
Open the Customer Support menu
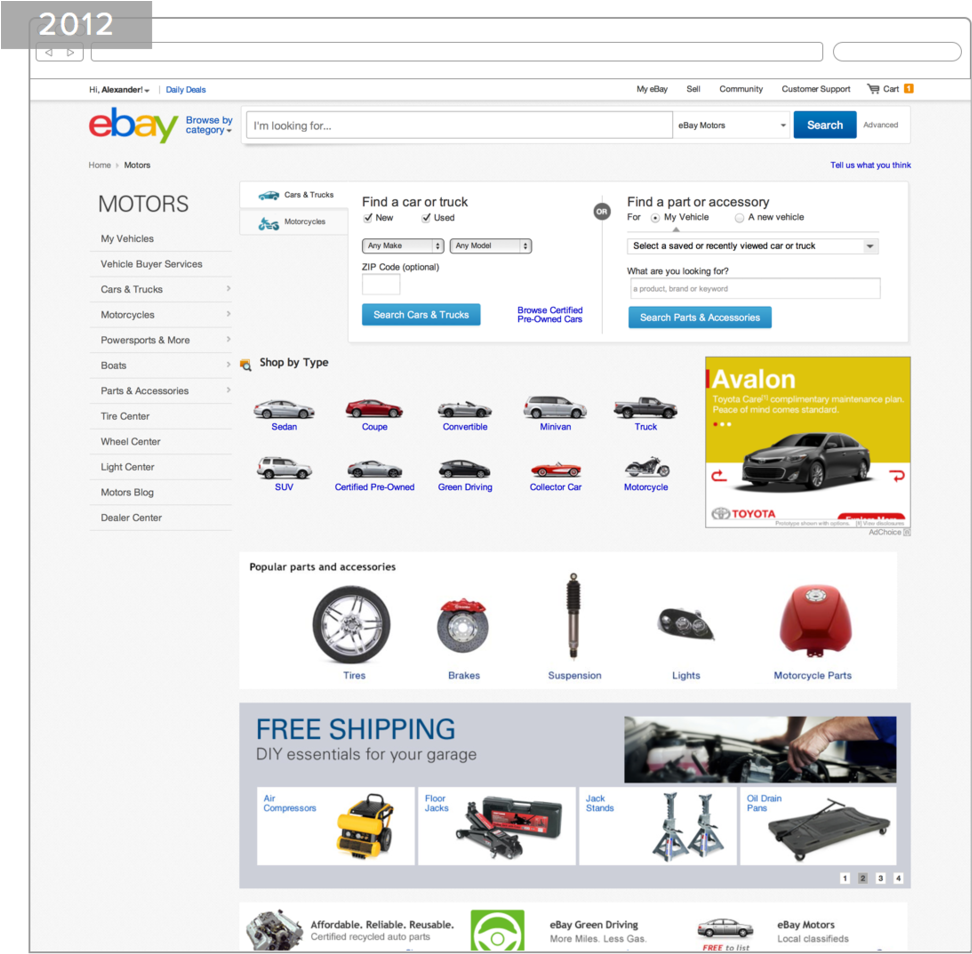point(815,89)
